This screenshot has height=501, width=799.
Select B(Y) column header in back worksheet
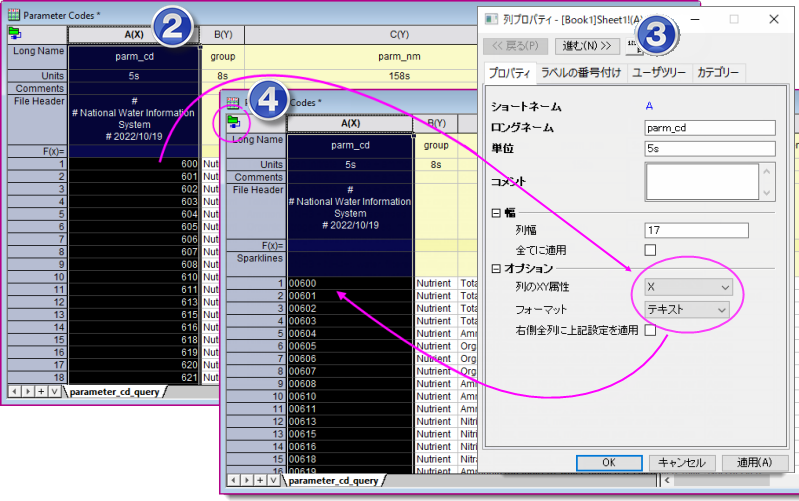click(223, 34)
